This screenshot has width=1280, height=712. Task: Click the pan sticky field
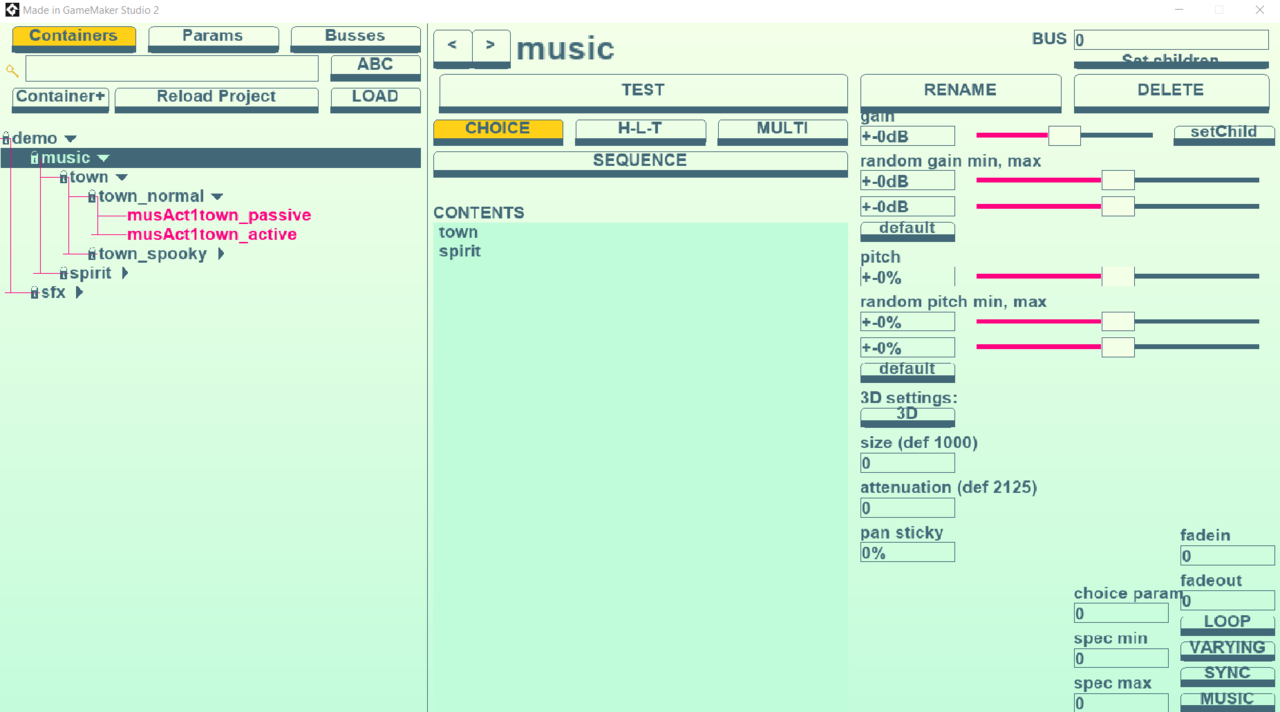907,552
